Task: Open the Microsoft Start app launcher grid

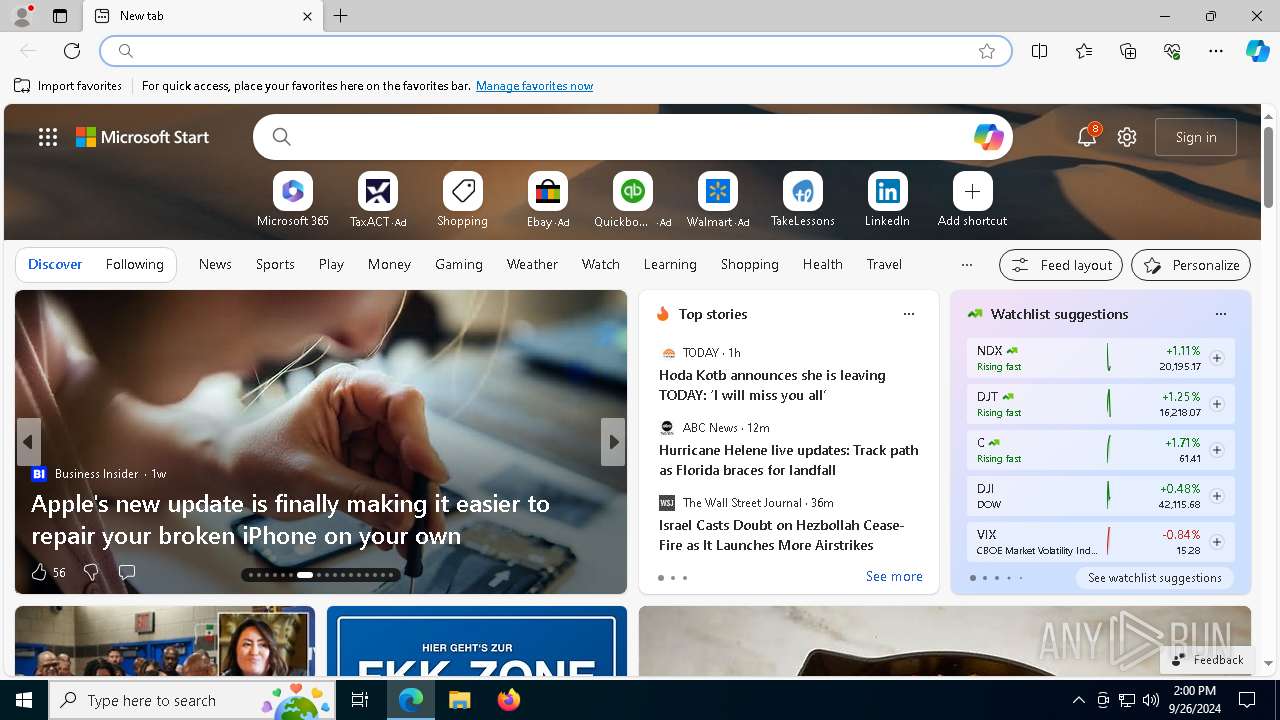Action: click(48, 137)
